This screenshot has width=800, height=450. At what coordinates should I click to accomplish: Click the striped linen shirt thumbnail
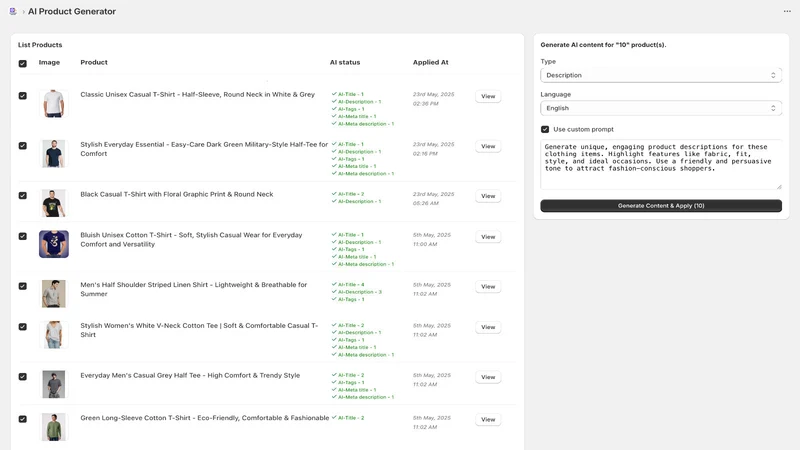(54, 293)
